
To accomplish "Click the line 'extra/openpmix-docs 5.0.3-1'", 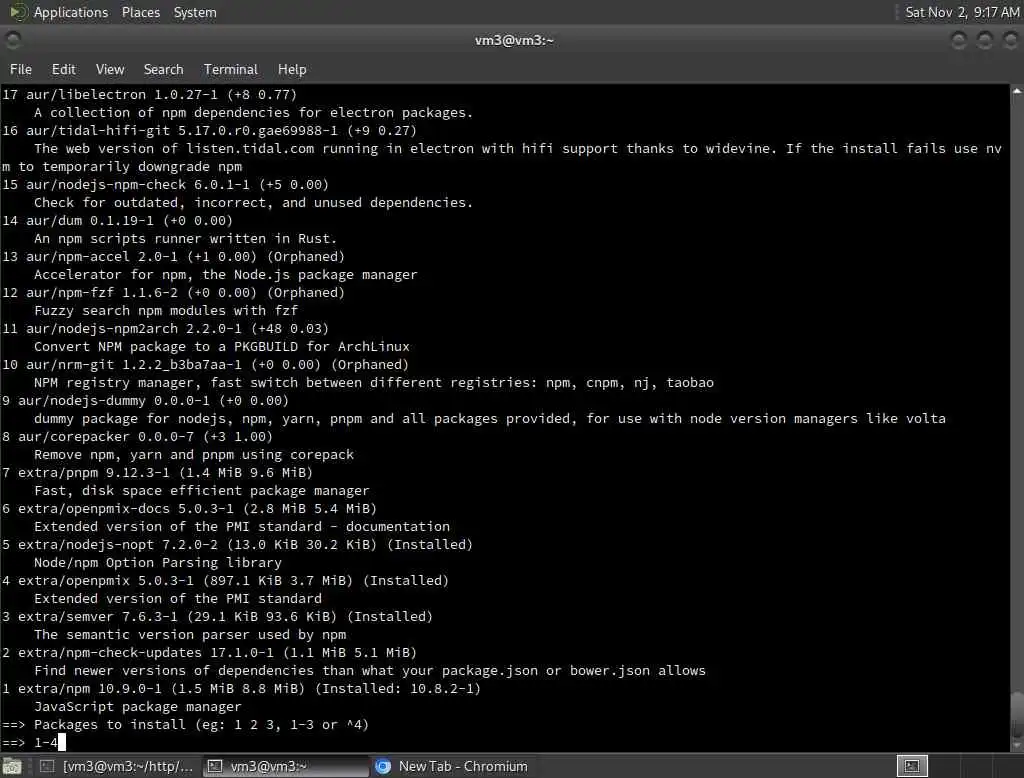I will 189,508.
